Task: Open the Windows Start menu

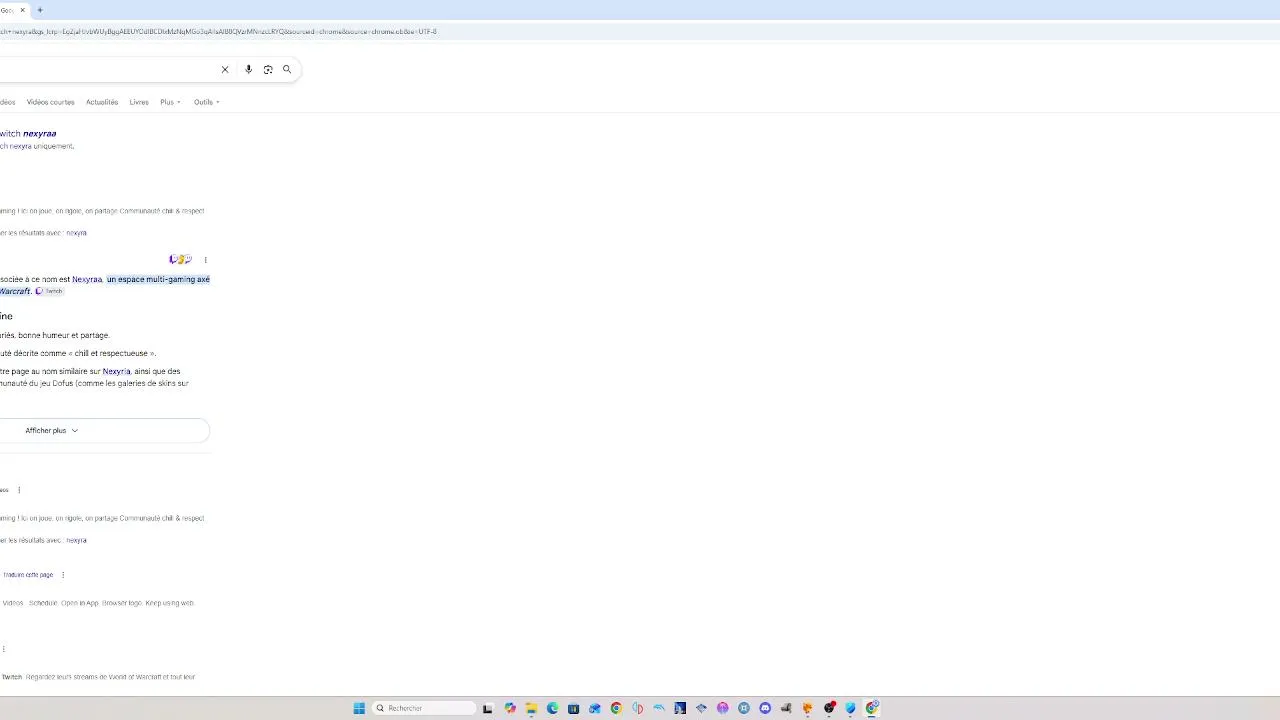Action: (359, 708)
